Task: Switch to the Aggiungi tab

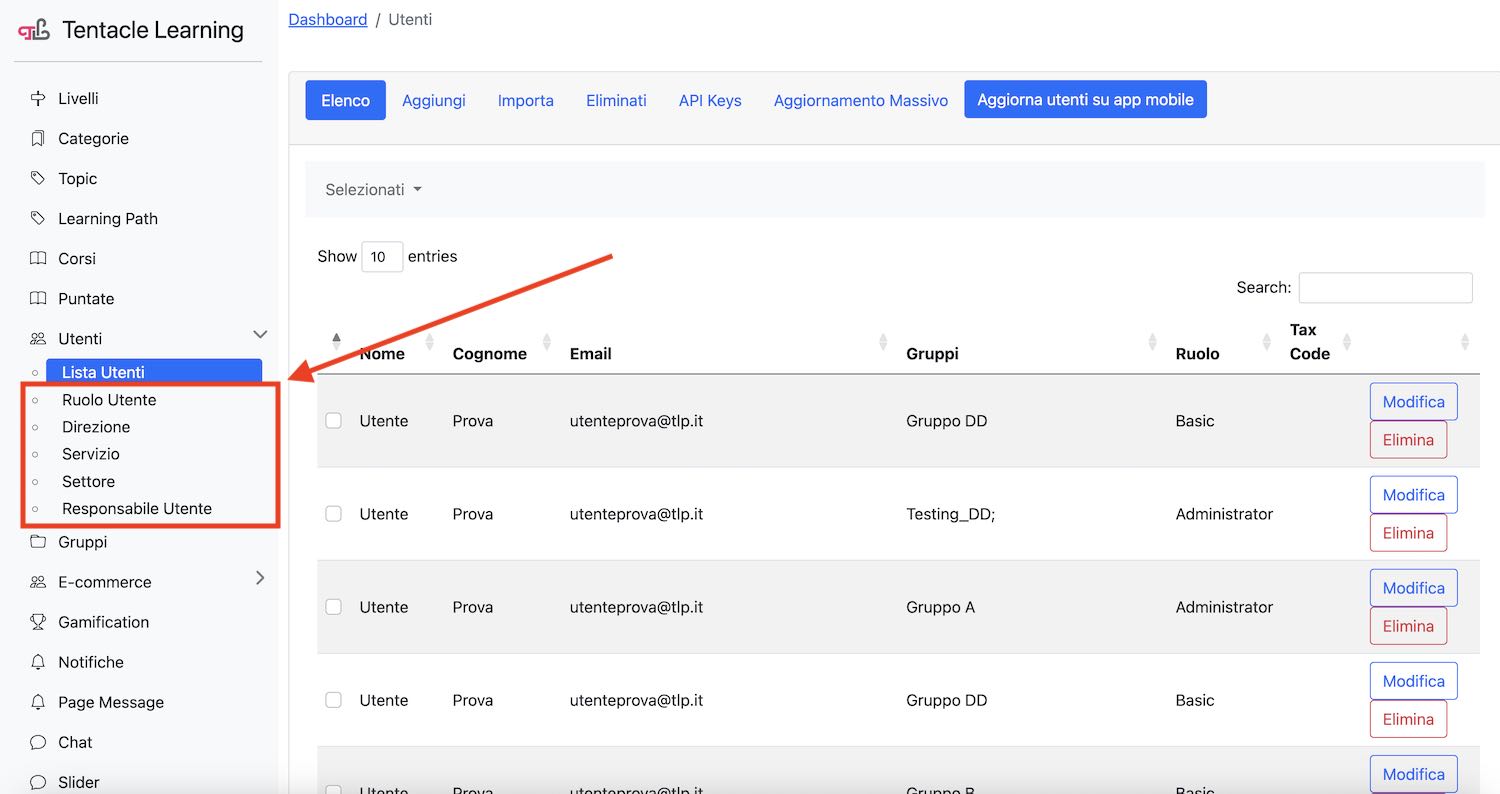Action: 434,100
